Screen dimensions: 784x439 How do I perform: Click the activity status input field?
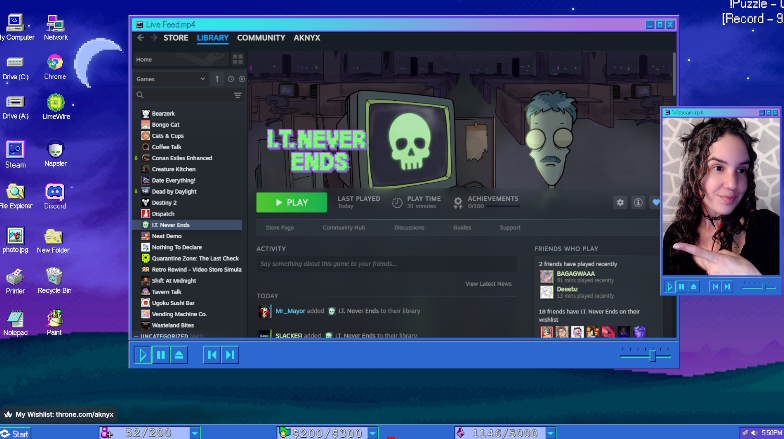coord(386,264)
